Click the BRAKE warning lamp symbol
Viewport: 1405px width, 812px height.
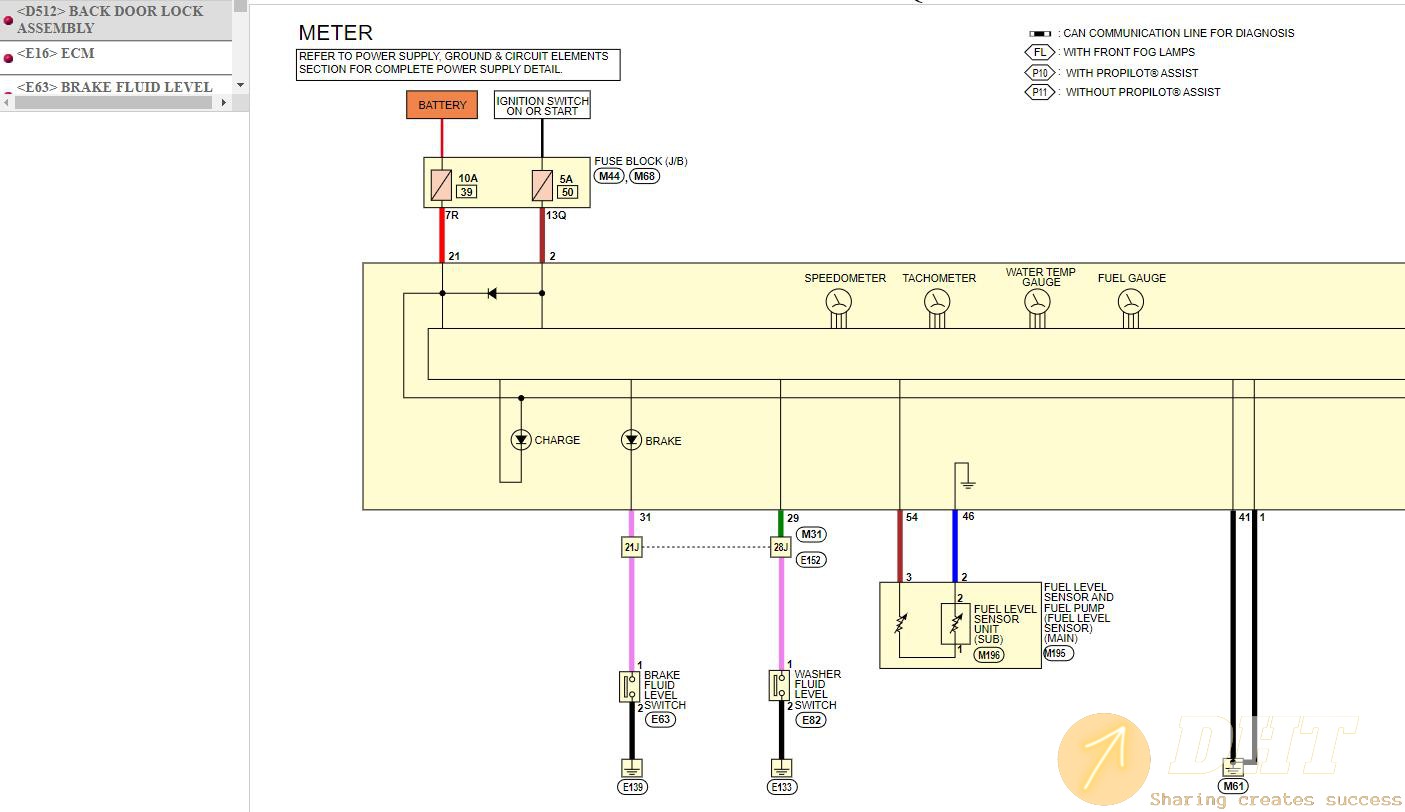coord(631,440)
